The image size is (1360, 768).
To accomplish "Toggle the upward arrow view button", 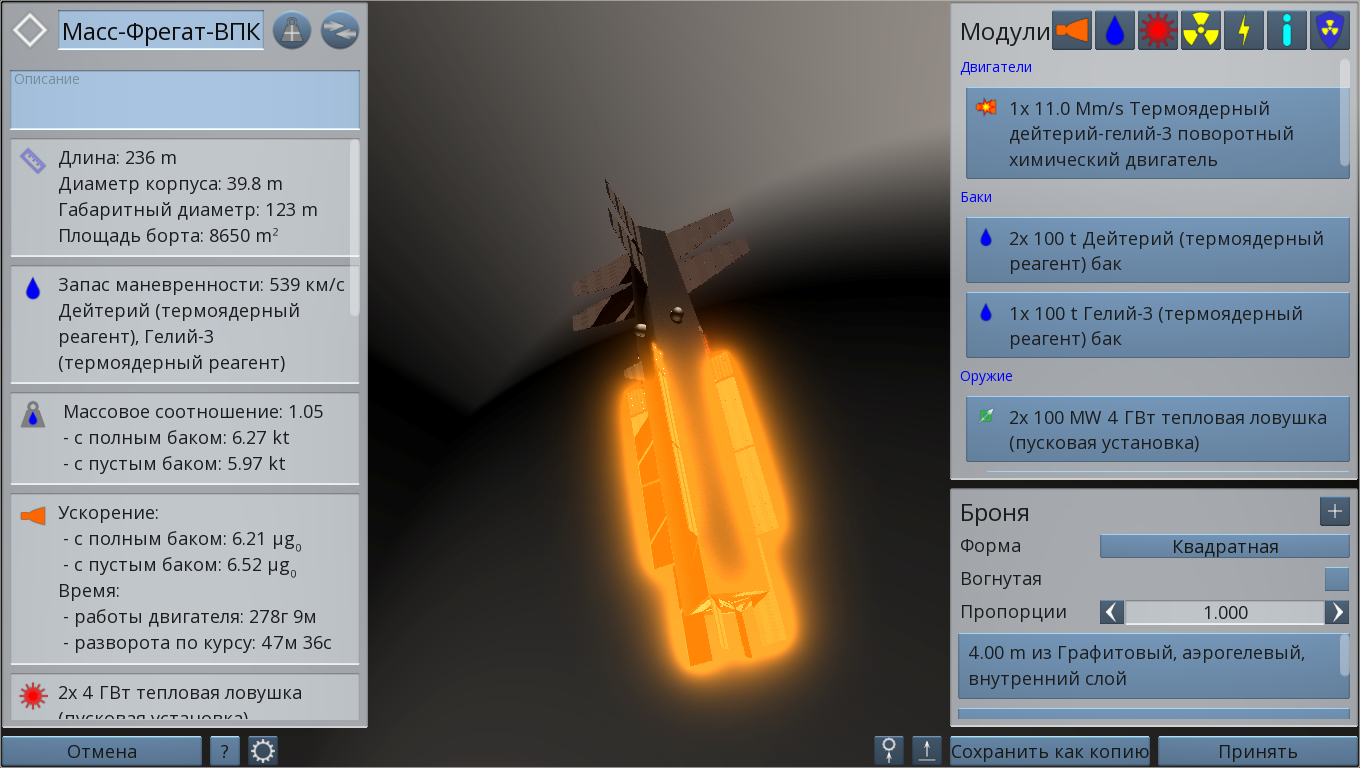I will click(x=927, y=751).
